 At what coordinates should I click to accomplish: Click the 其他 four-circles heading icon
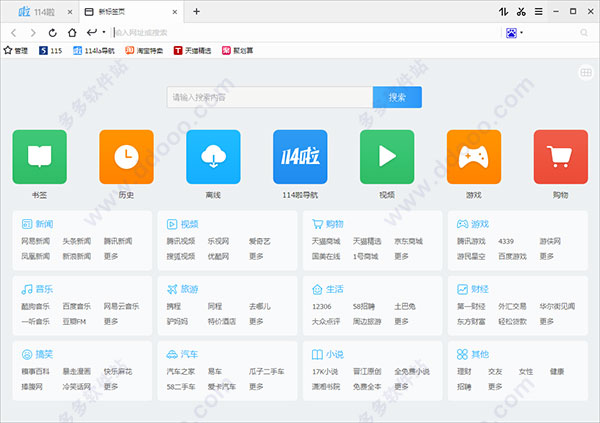462,354
